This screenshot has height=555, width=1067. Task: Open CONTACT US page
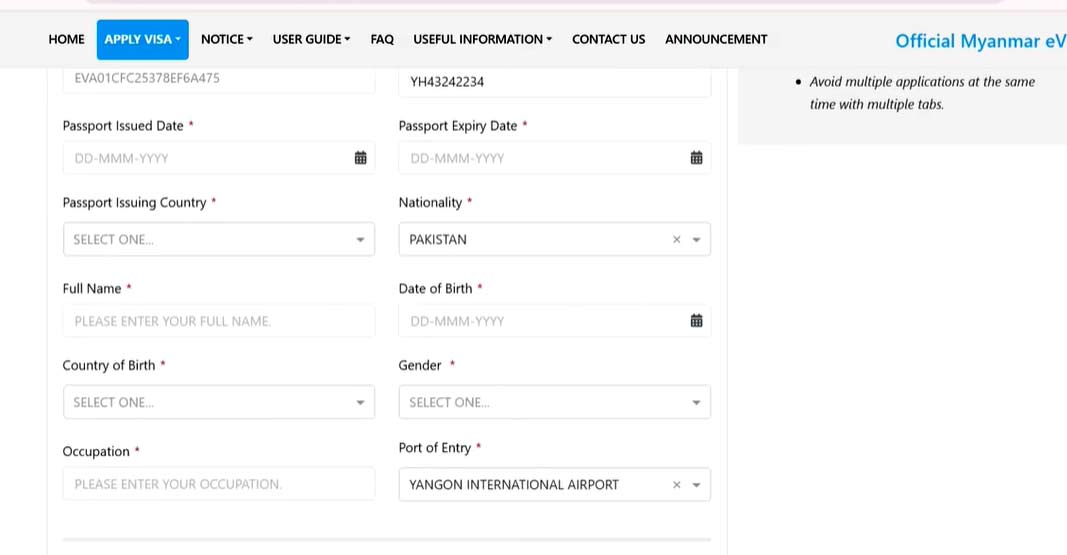(608, 39)
